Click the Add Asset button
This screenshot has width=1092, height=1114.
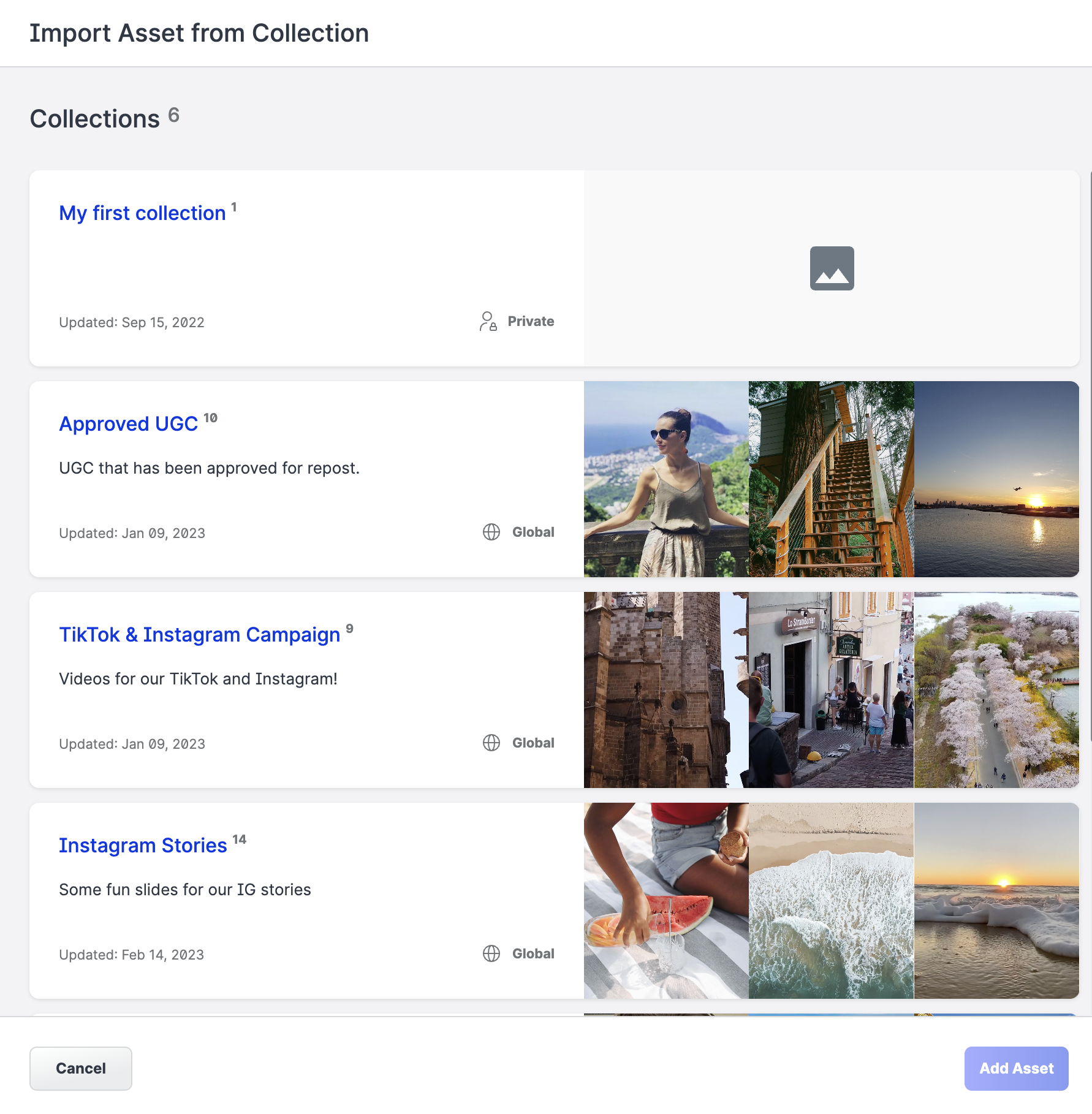1016,1068
